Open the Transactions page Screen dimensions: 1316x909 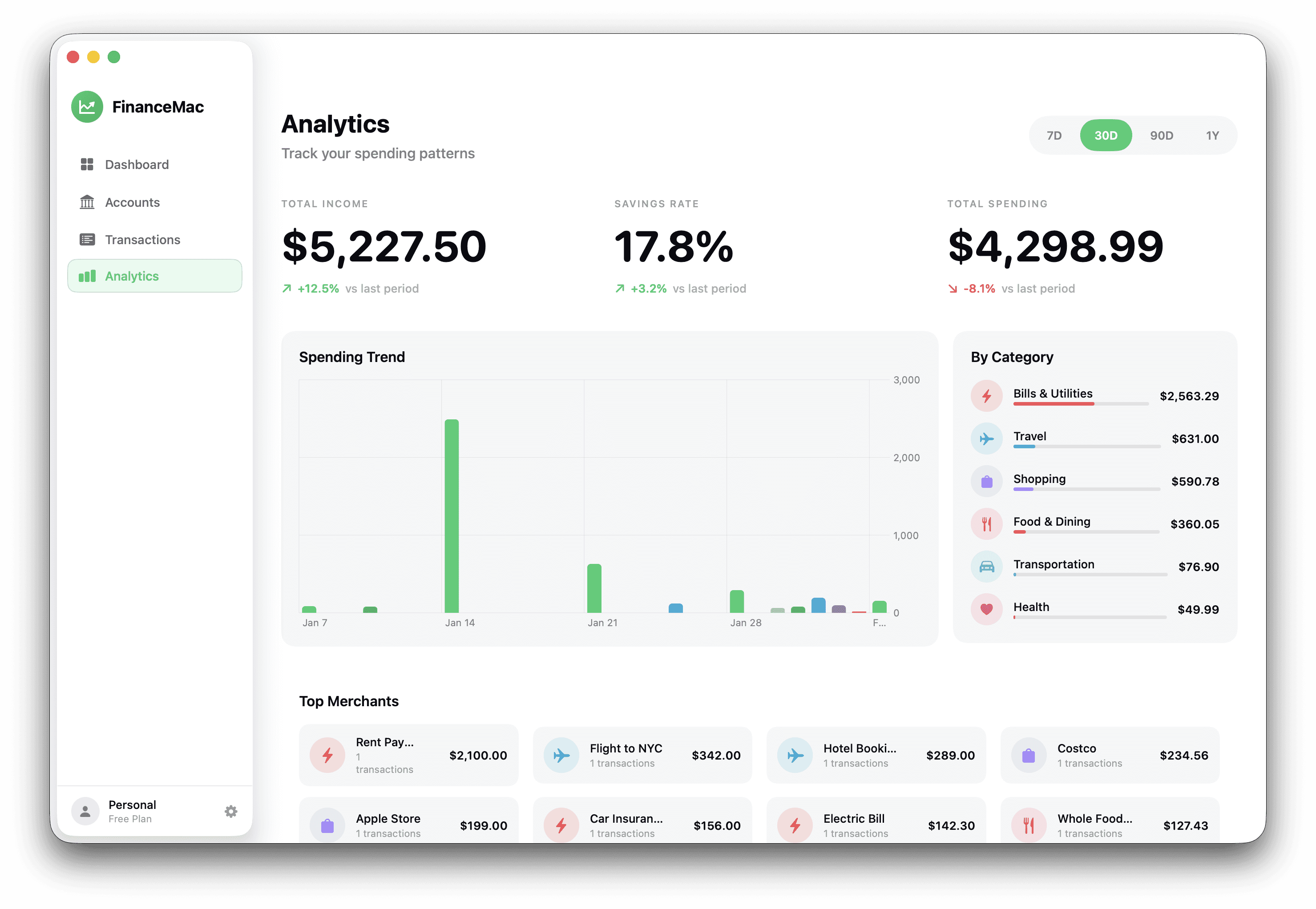pos(142,240)
